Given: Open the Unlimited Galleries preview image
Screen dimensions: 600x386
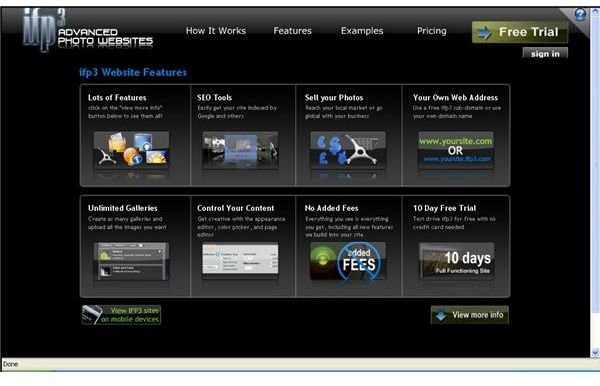Looking at the screenshot, I should click(x=131, y=261).
